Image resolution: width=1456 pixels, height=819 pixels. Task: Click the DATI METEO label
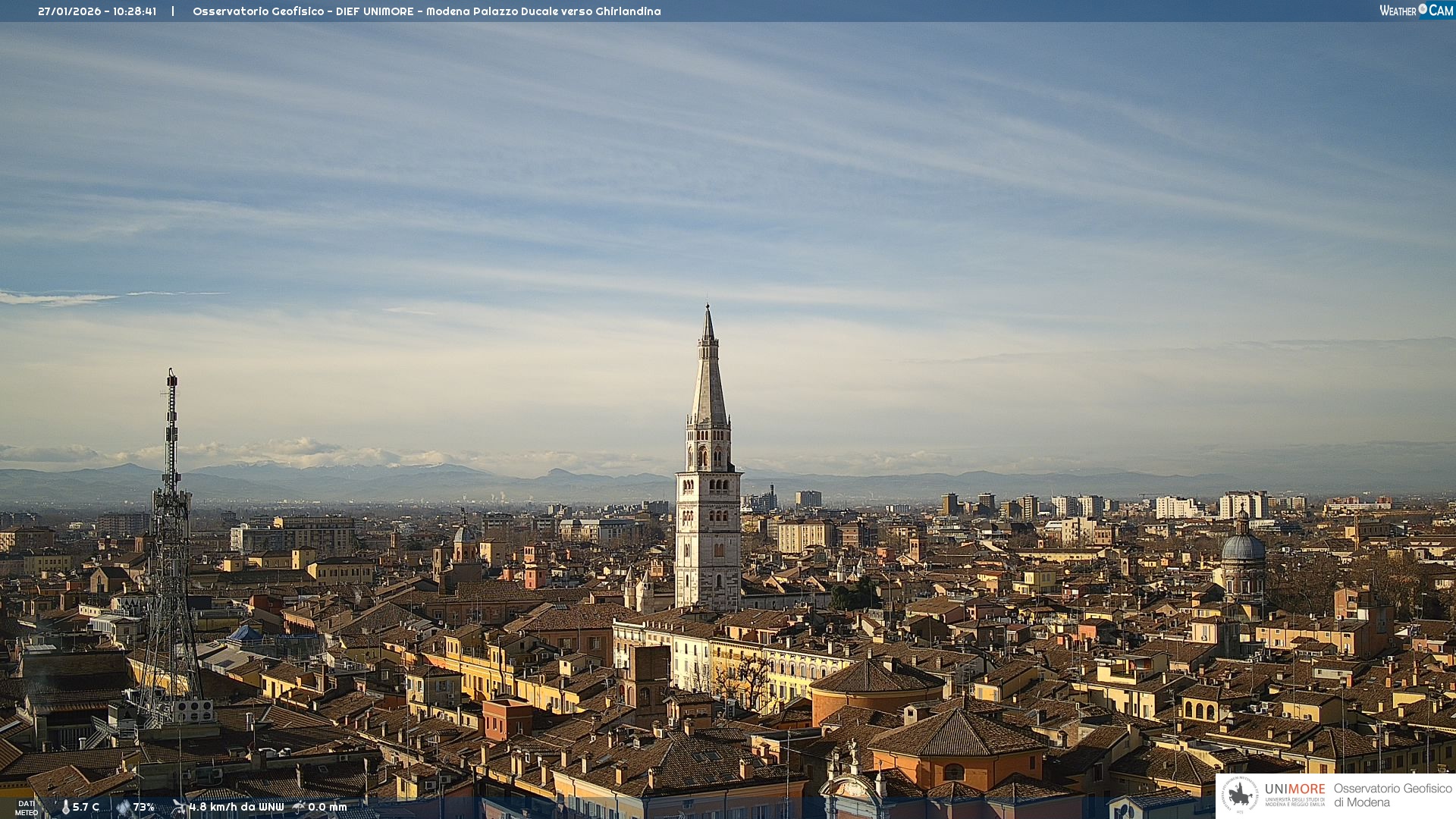pos(27,808)
